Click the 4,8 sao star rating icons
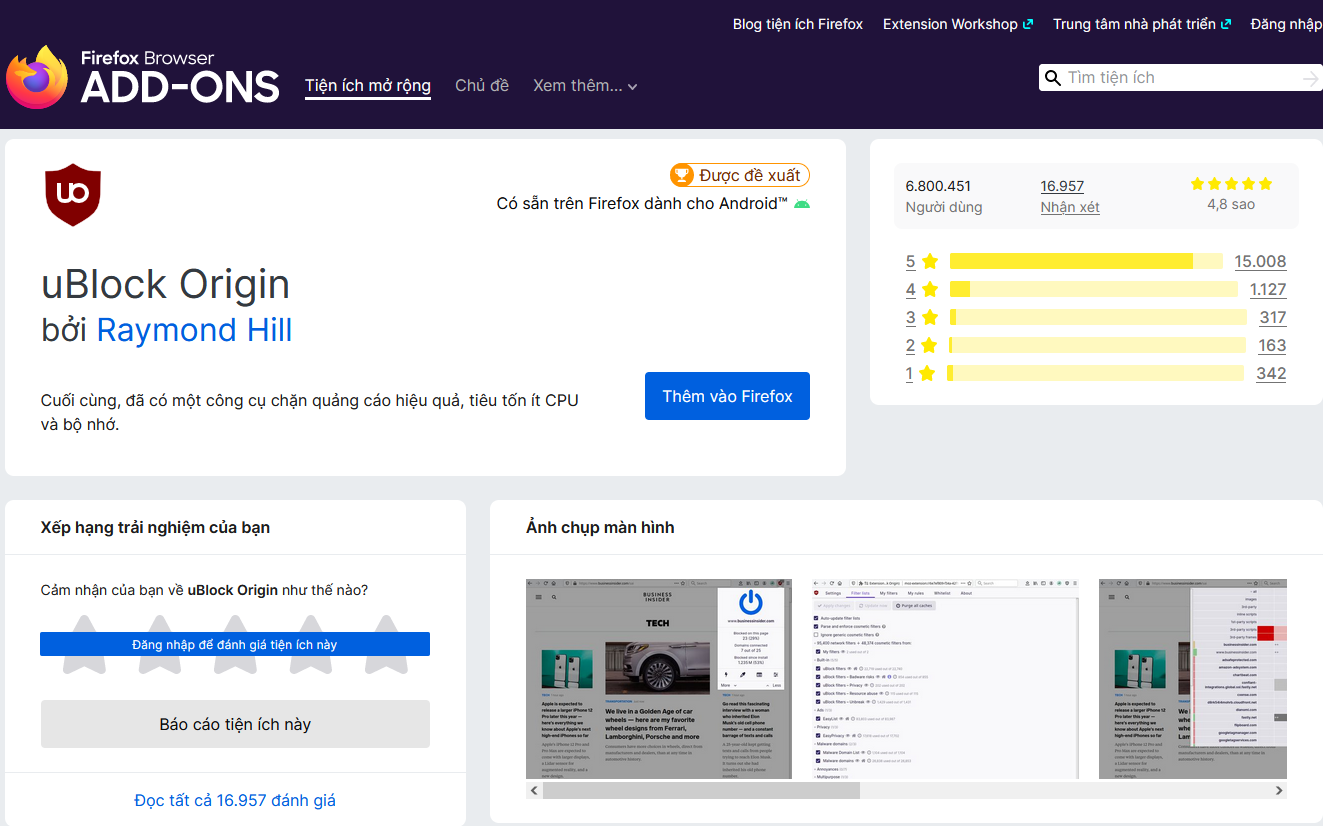Image resolution: width=1323 pixels, height=826 pixels. pos(1231,184)
